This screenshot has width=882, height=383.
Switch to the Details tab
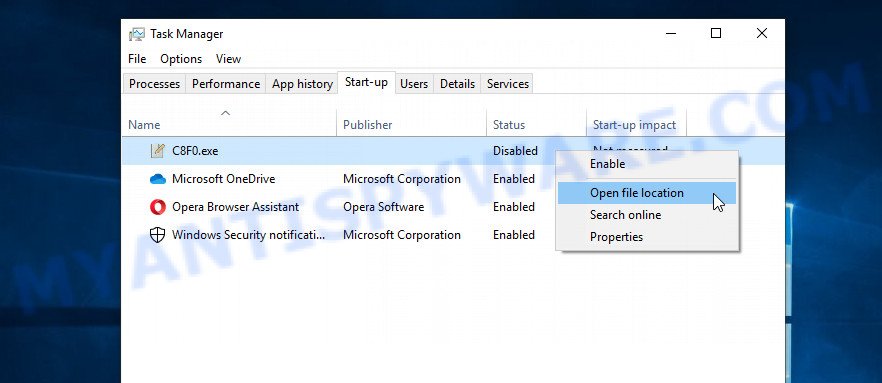coord(457,84)
